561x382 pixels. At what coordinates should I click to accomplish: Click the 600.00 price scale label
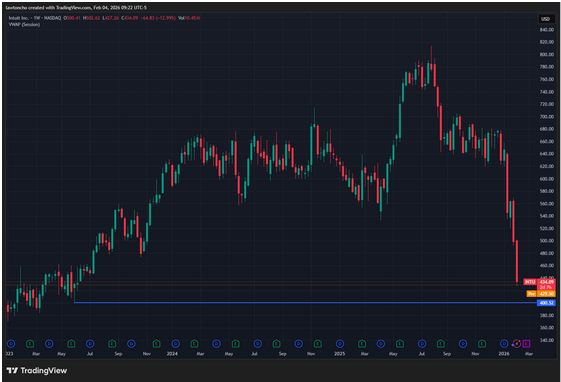(546, 179)
